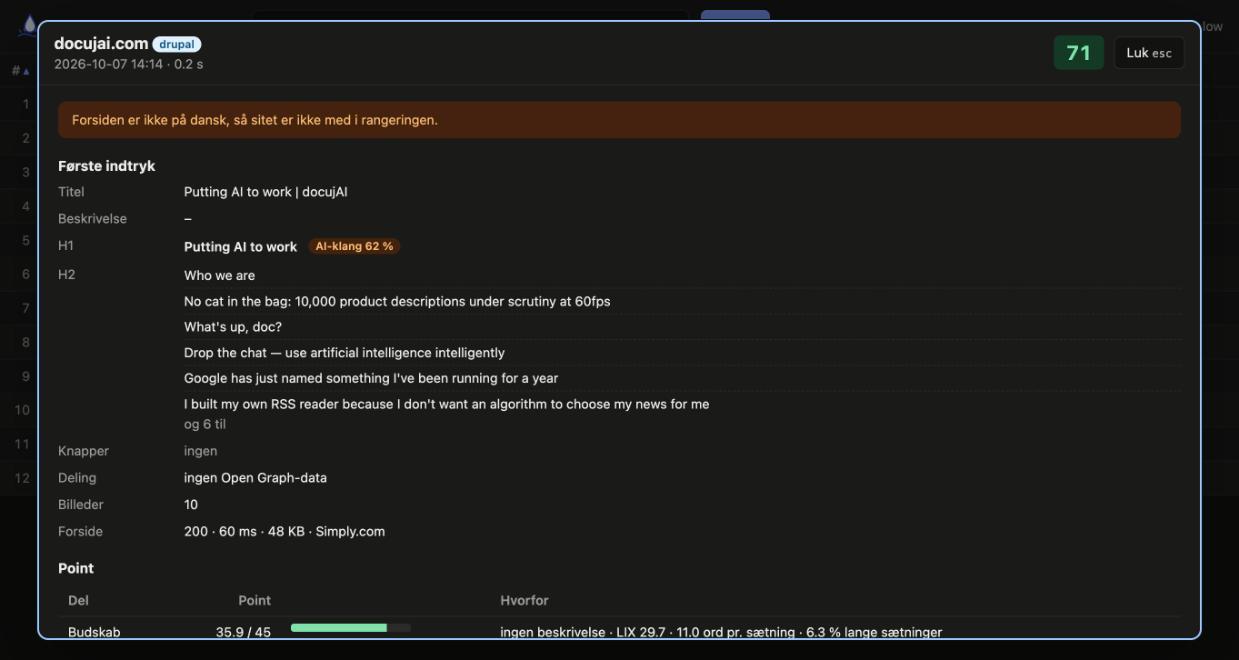1239x660 pixels.
Task: Select the H2 entry 'What's up, doc?'
Action: [233, 327]
